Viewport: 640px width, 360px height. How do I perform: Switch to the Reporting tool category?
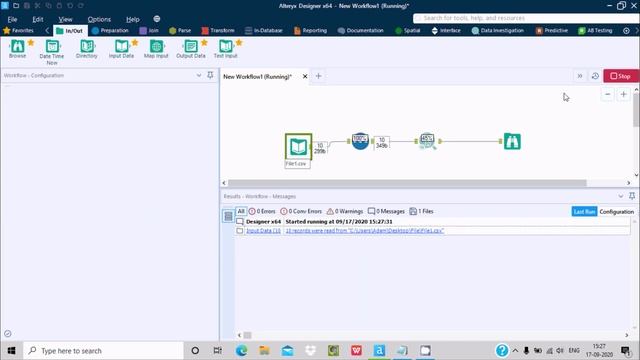[310, 31]
